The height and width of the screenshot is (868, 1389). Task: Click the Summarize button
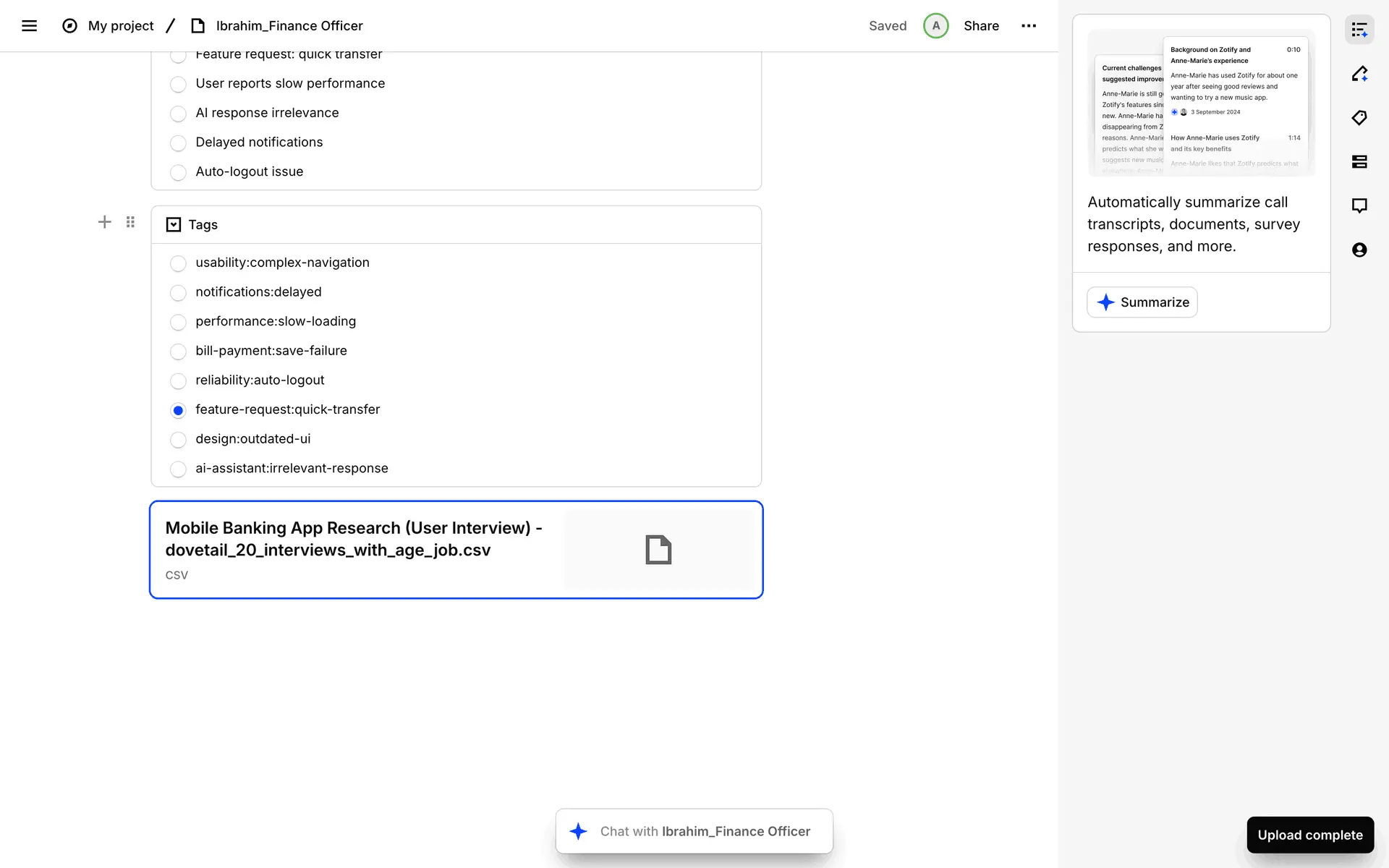coord(1142,302)
